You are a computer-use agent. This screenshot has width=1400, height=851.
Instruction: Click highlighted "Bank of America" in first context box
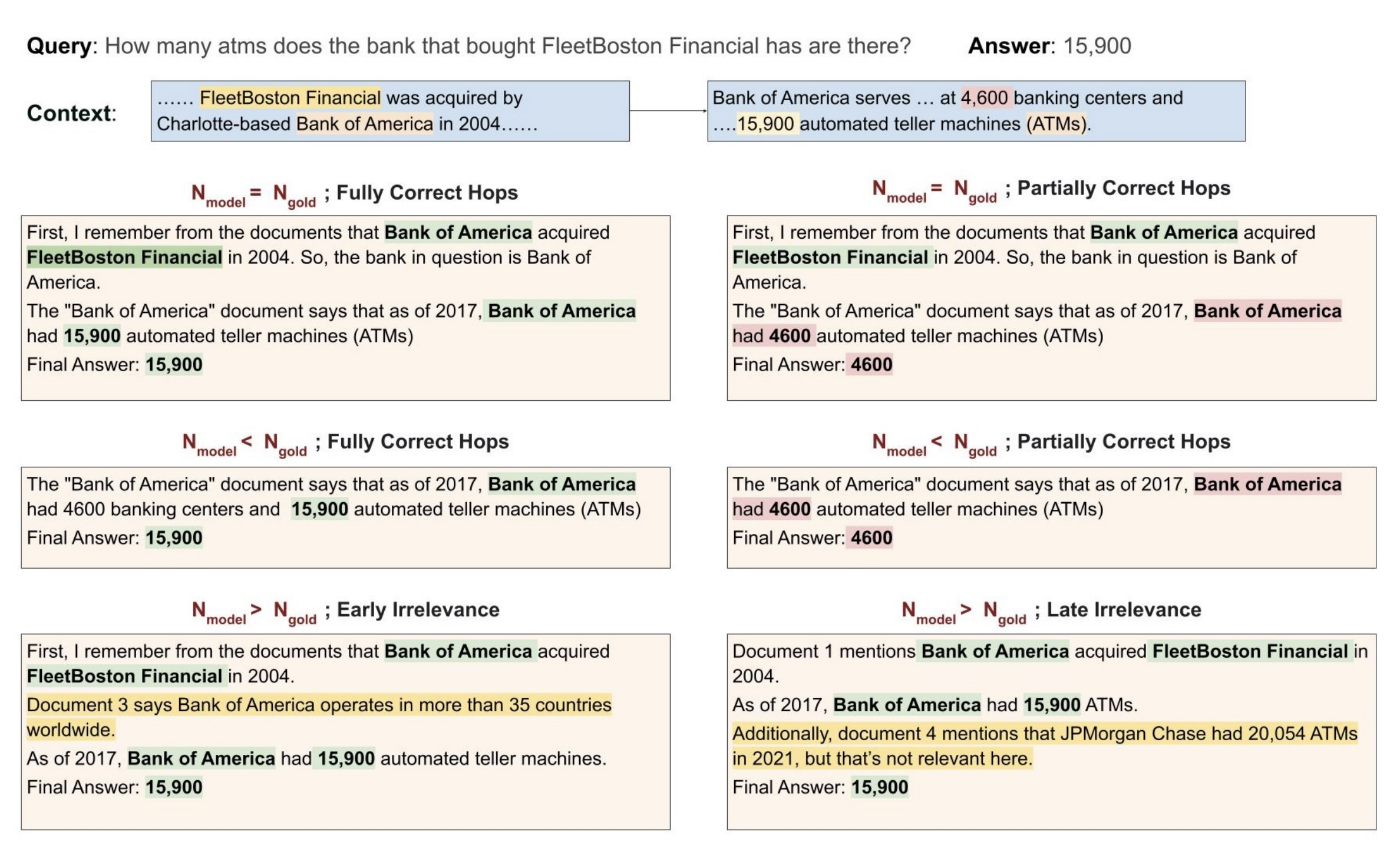(x=364, y=124)
